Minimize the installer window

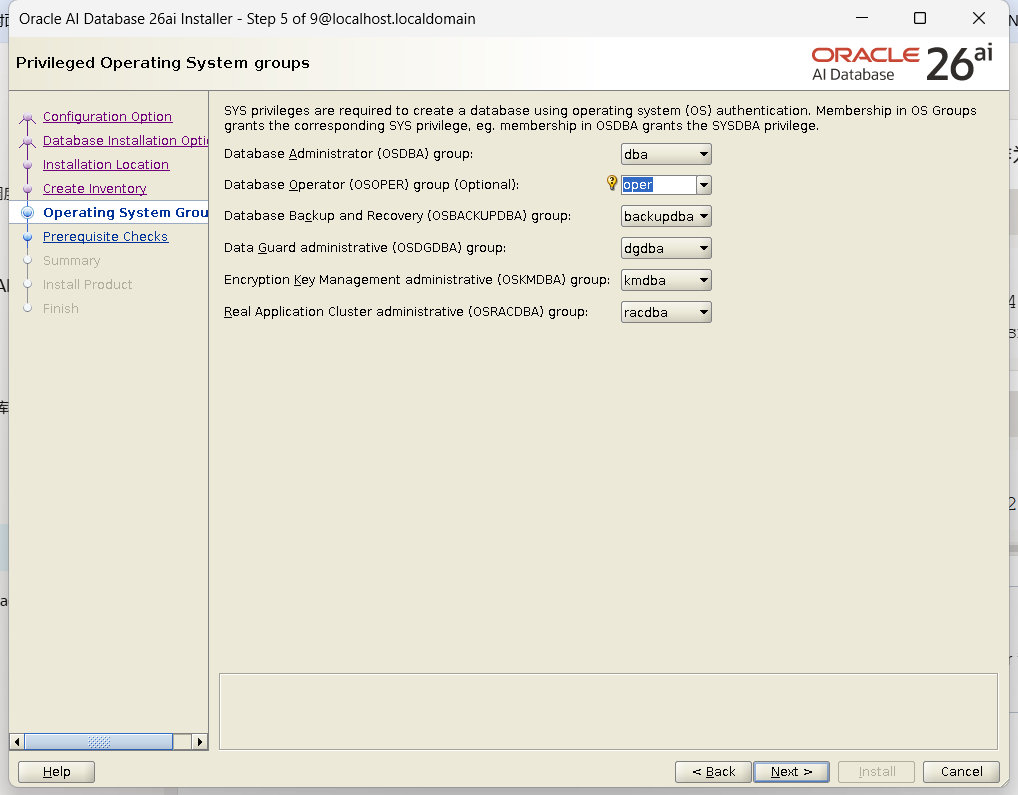pyautogui.click(x=862, y=18)
